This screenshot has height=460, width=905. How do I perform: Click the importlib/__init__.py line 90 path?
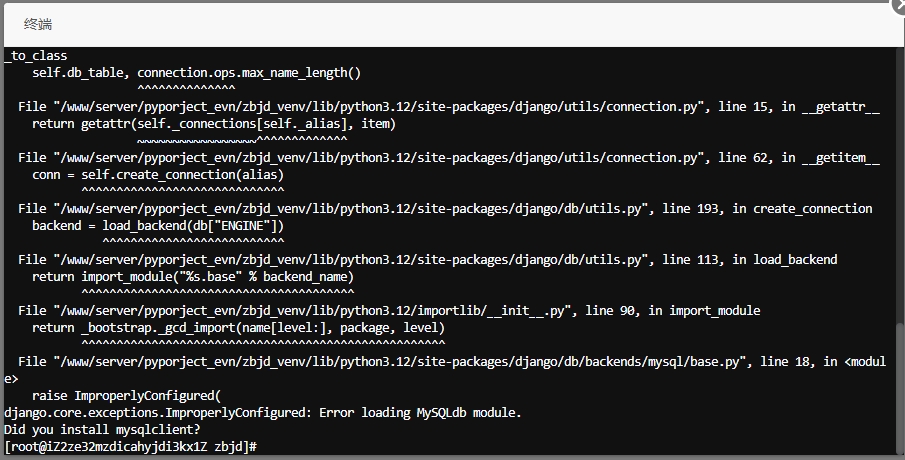pos(312,311)
